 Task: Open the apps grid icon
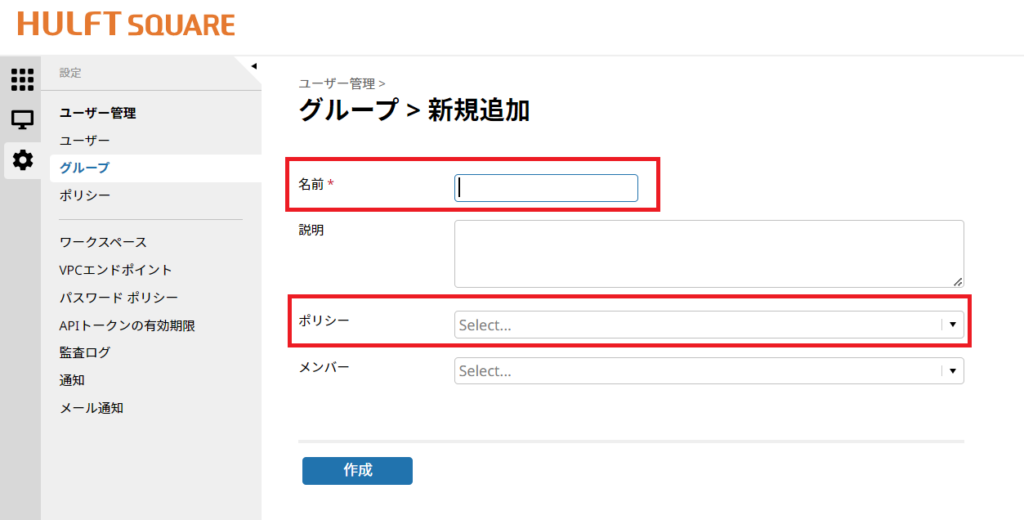coord(21,80)
